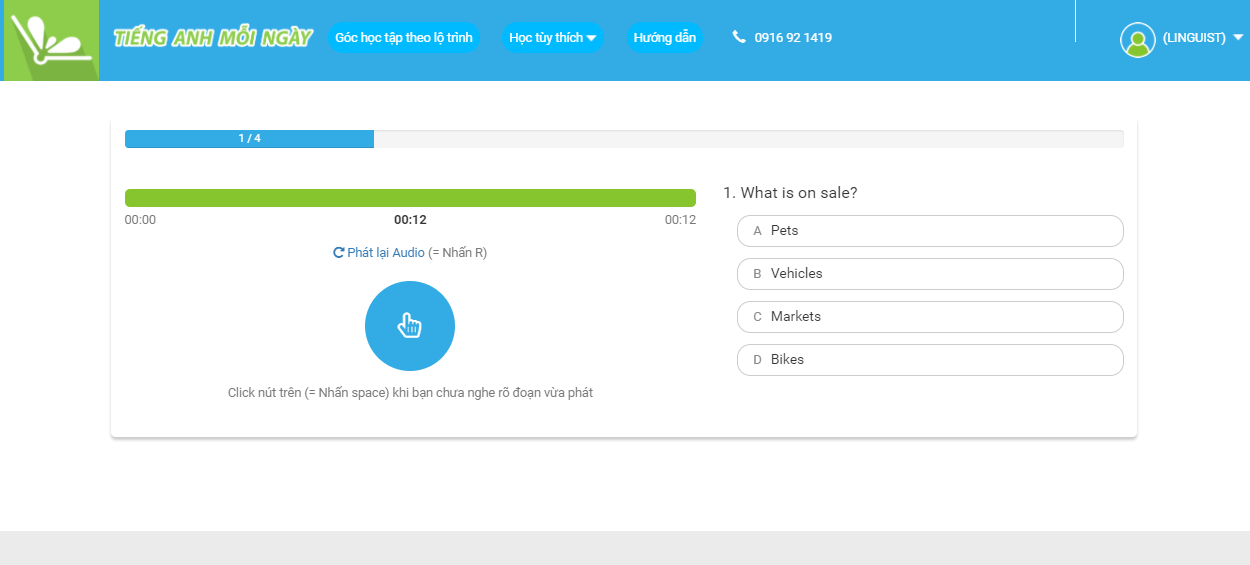Click the green site logo icon
Screen dimensions: 1250x565
(50, 40)
